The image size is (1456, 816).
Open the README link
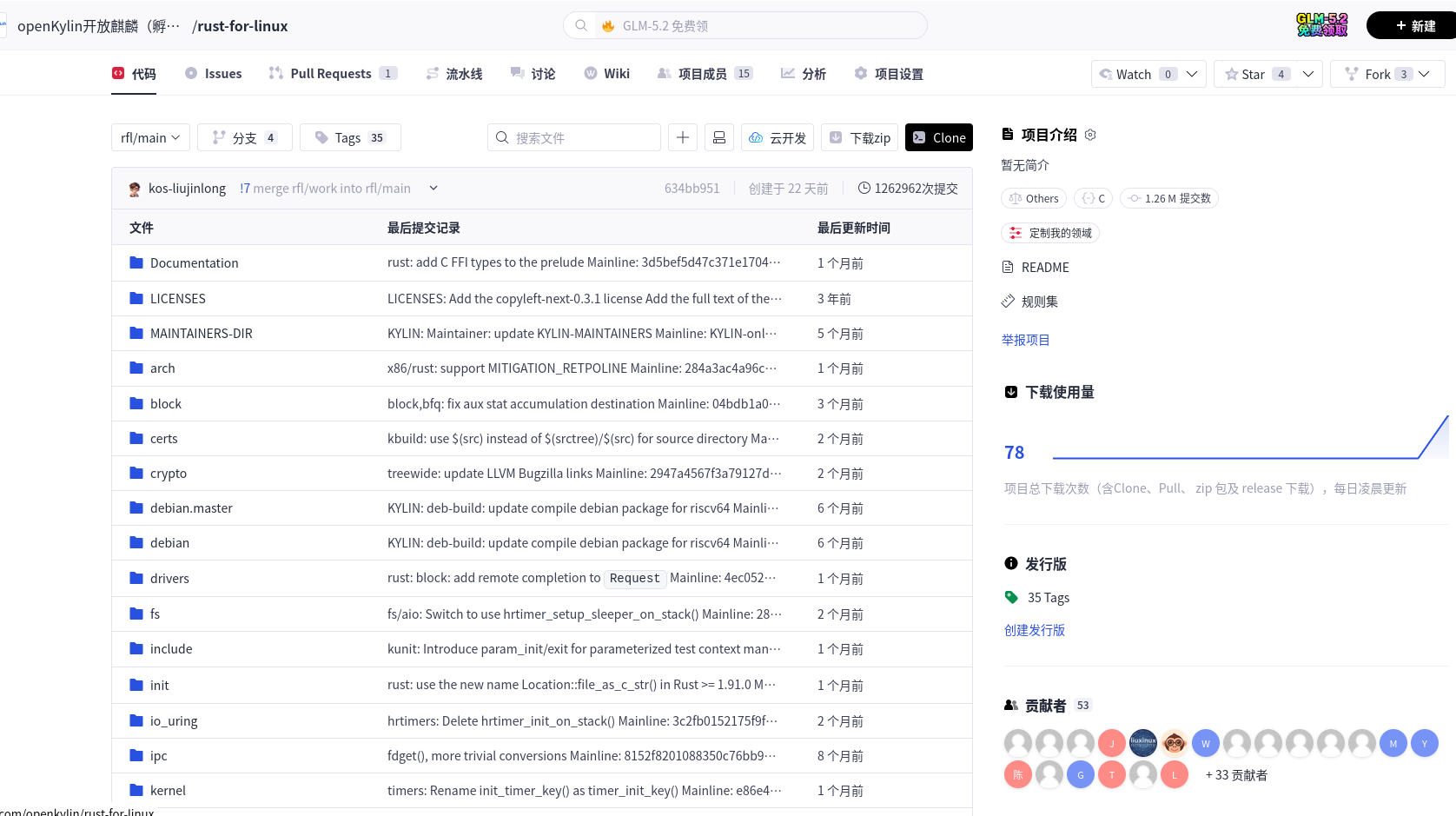coord(1036,268)
